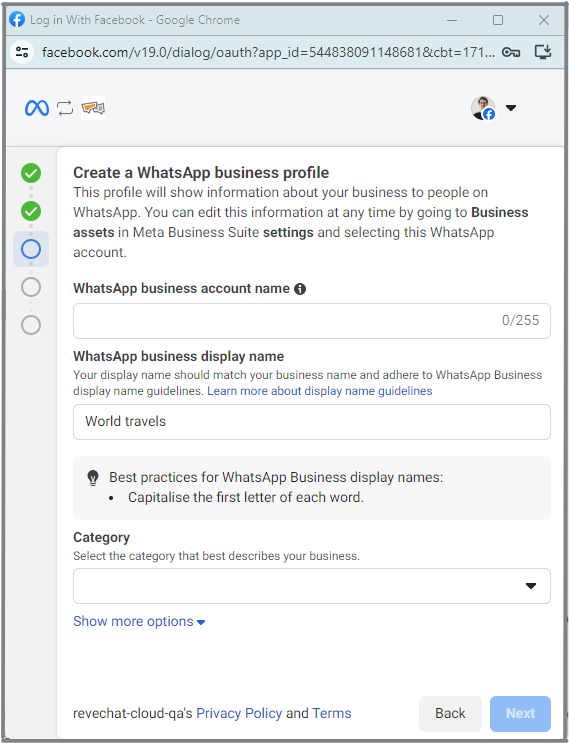Click the revechat app logo icon
The height and width of the screenshot is (743, 569).
pyautogui.click(x=93, y=108)
